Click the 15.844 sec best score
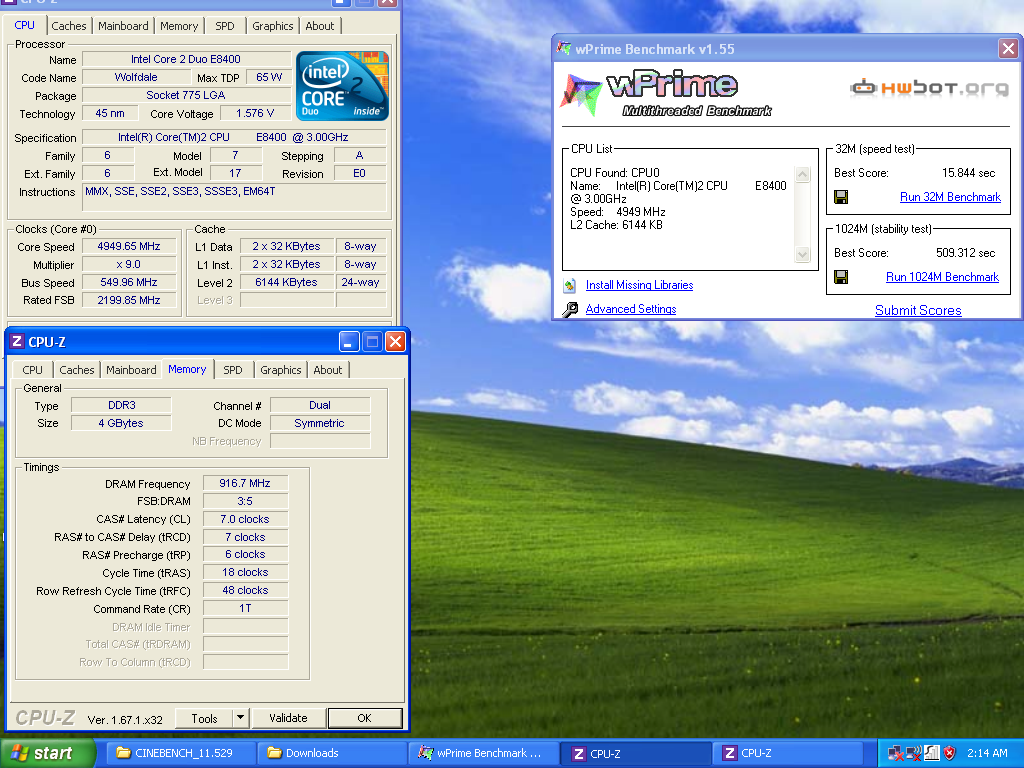The width and height of the screenshot is (1024, 768). click(968, 173)
